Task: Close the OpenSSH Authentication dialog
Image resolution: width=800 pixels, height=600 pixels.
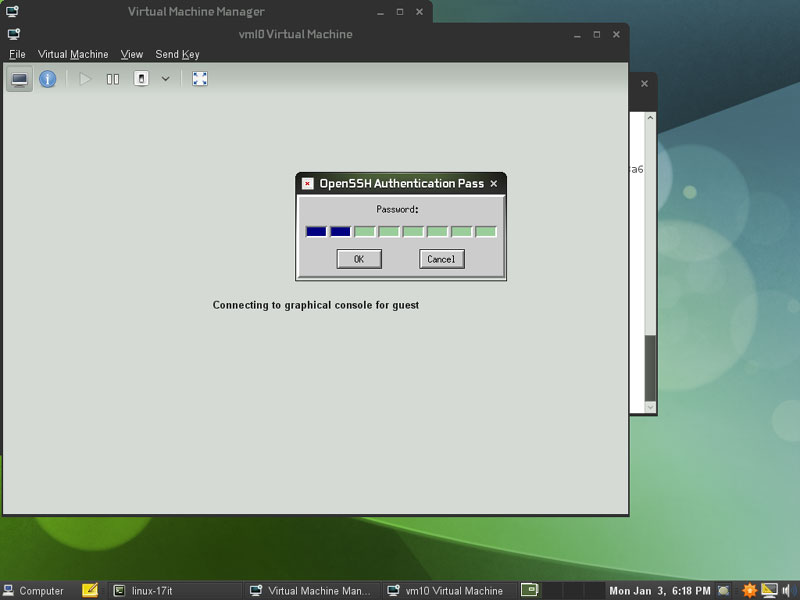Action: 493,184
